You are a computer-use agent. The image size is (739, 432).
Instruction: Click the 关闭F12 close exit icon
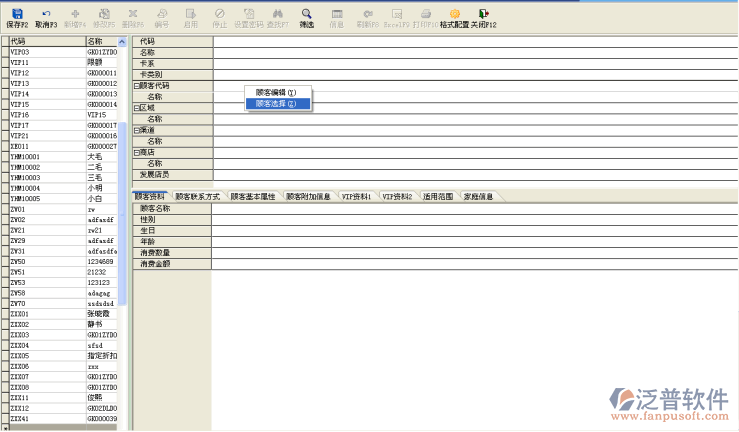click(x=485, y=14)
